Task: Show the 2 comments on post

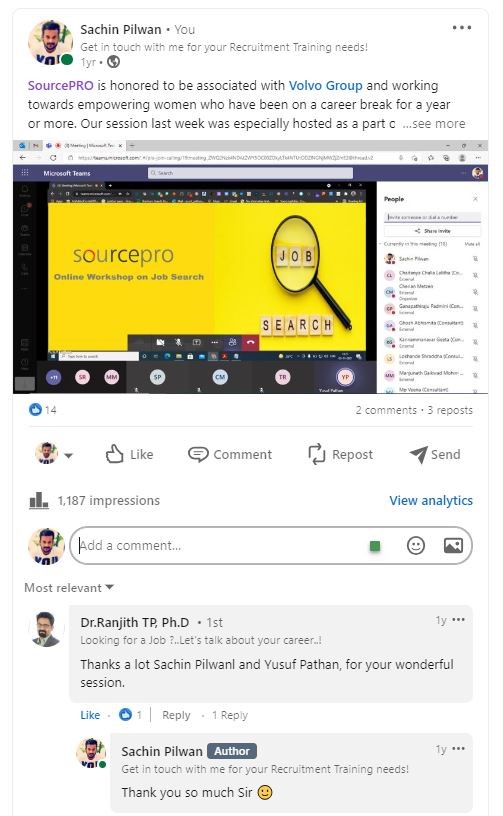Action: pos(386,410)
